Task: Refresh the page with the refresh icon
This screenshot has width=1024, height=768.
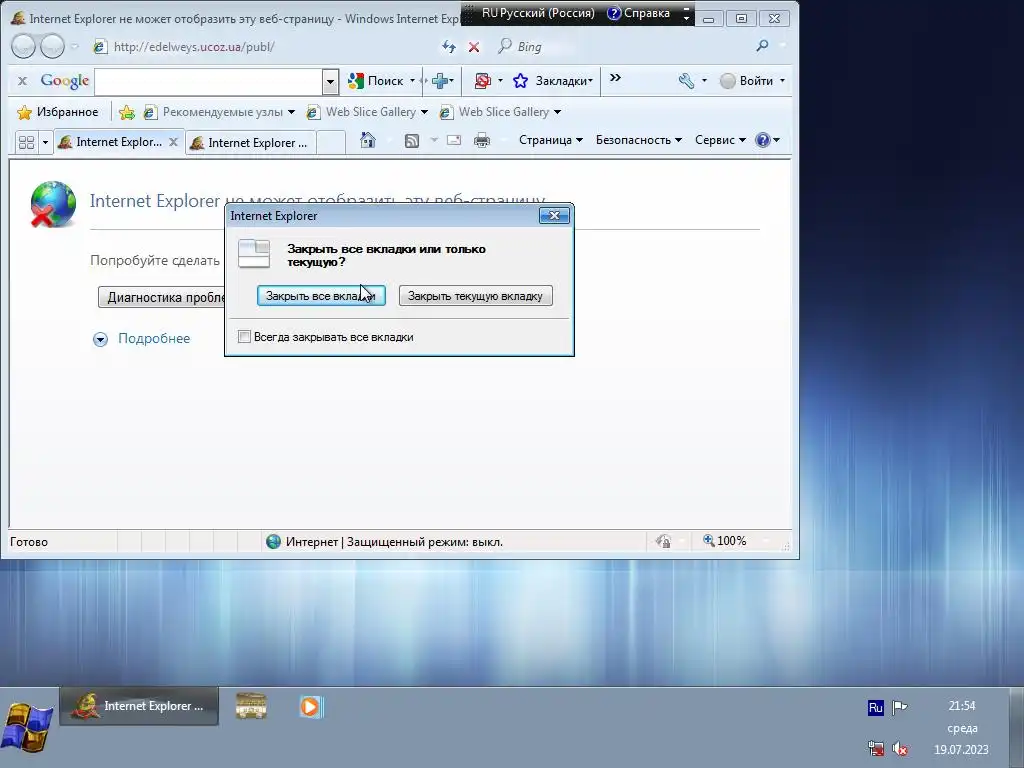Action: click(449, 46)
